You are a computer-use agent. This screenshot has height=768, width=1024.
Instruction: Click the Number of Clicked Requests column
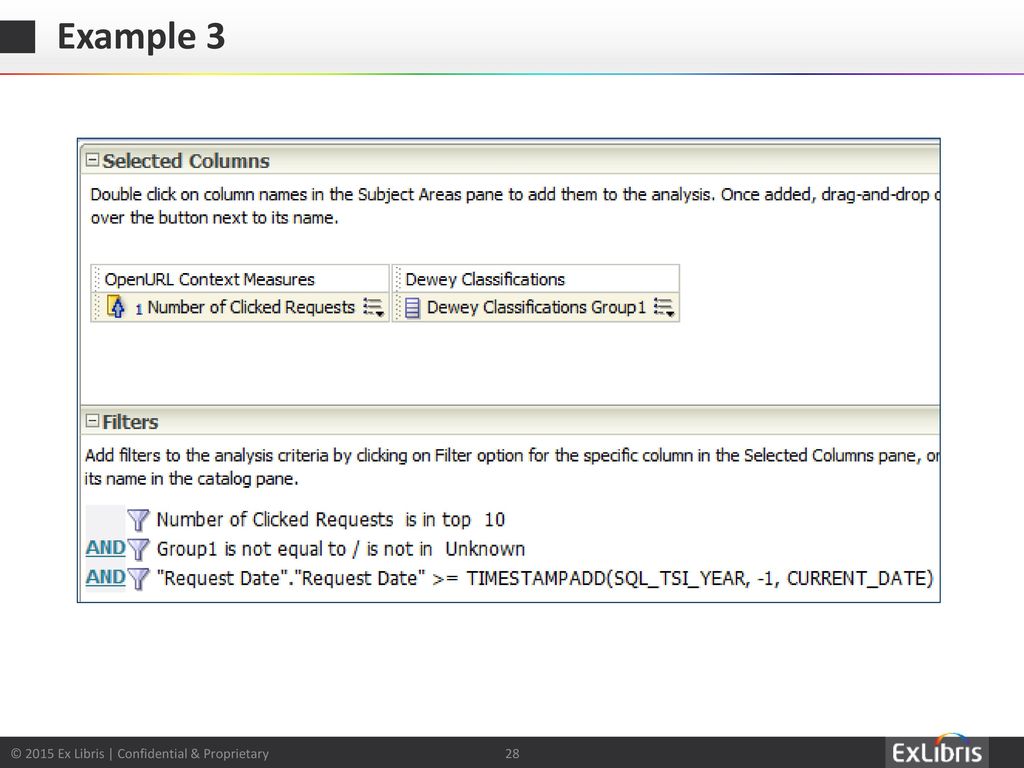pos(251,308)
